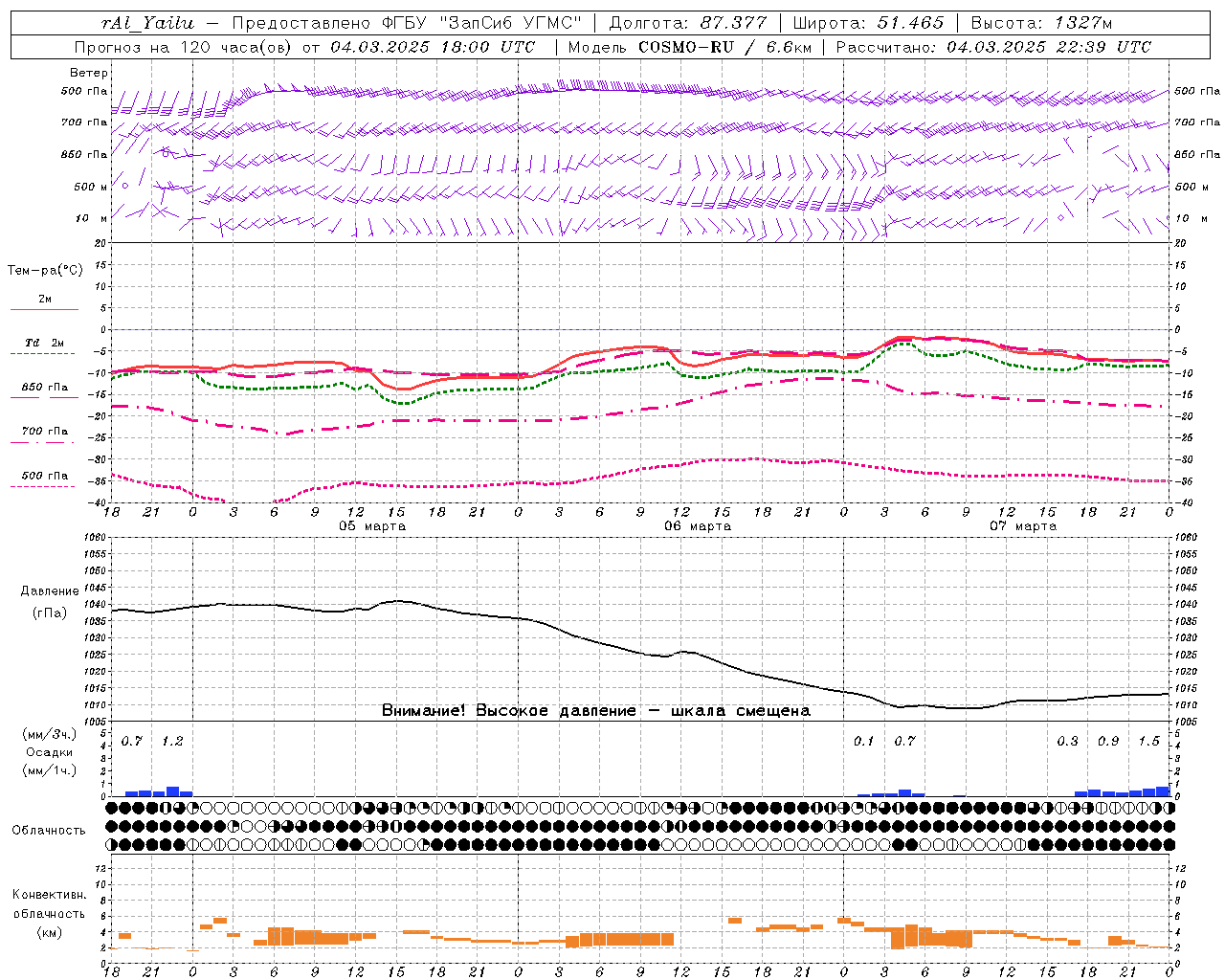The width and height of the screenshot is (1225, 980).
Task: Click the Ветер panel label
Action: click(x=89, y=73)
